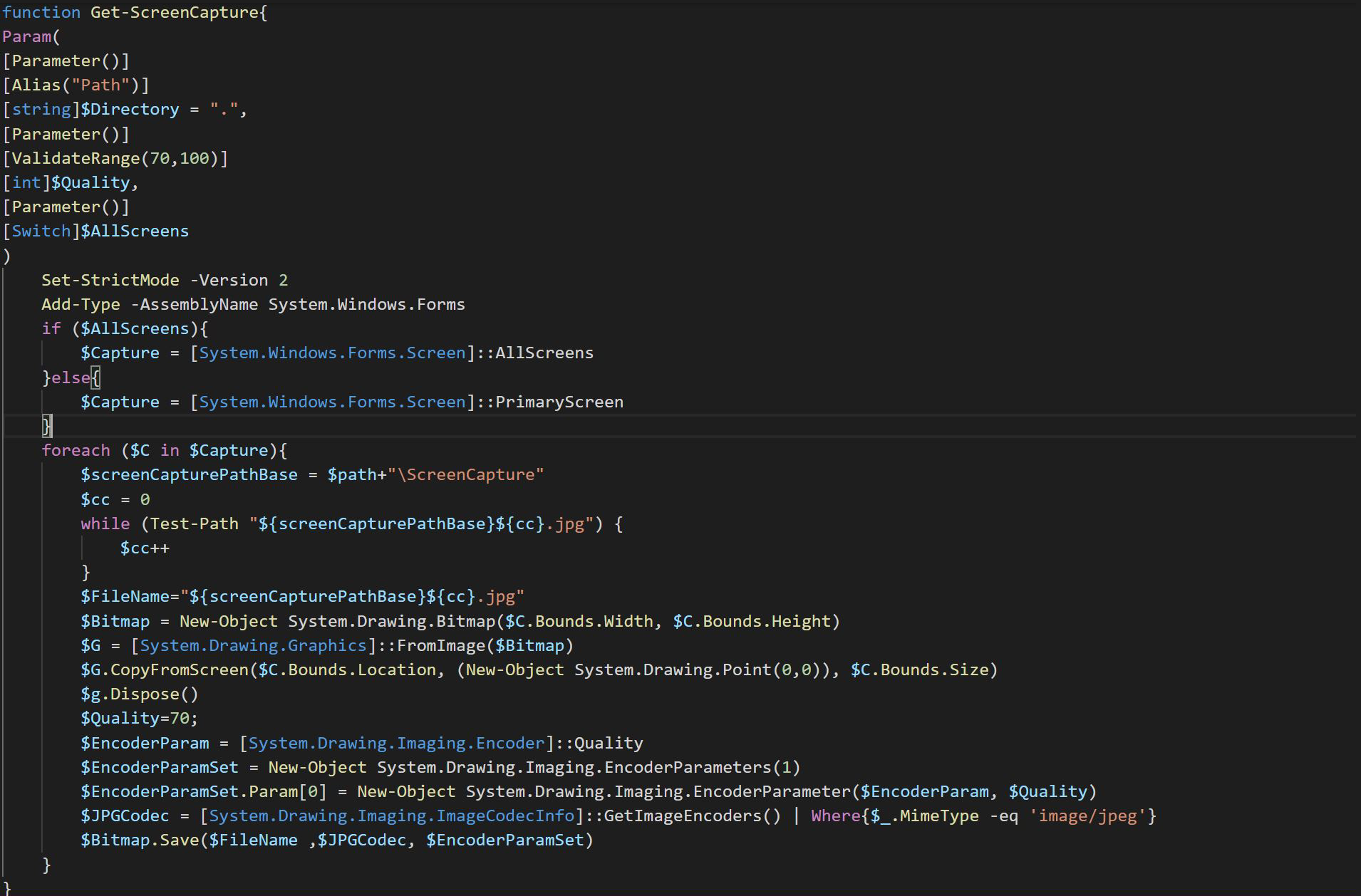The height and width of the screenshot is (896, 1361).
Task: Click the Switch type annotation for AllScreens
Action: coord(41,230)
